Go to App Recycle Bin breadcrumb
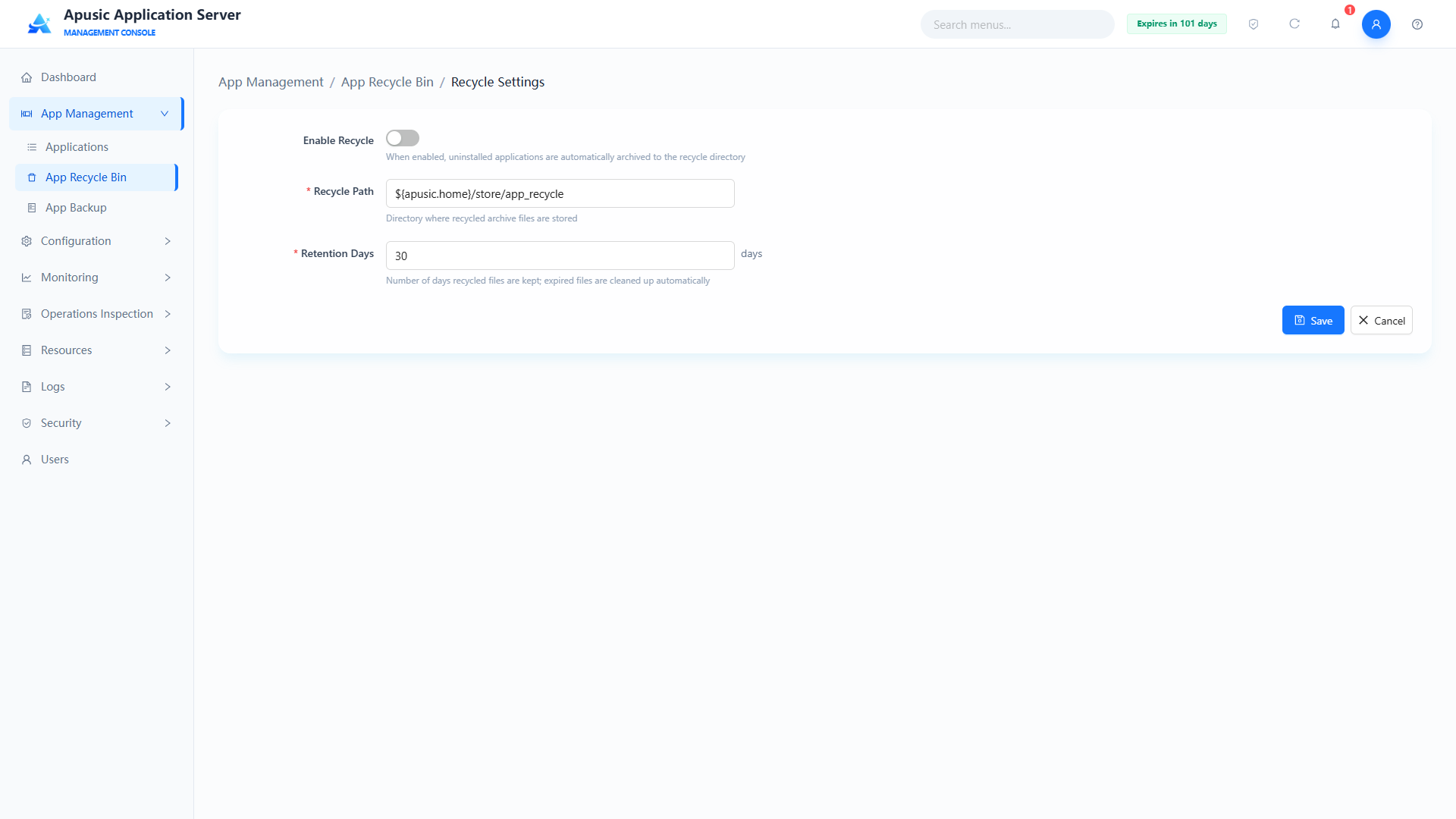Screen dimensions: 1456x819 387,82
